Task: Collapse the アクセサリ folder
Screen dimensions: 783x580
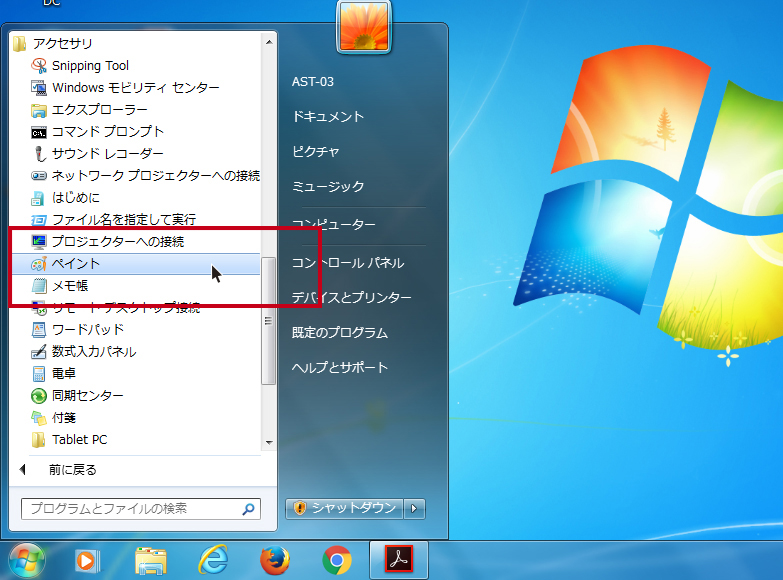Action: [62, 43]
